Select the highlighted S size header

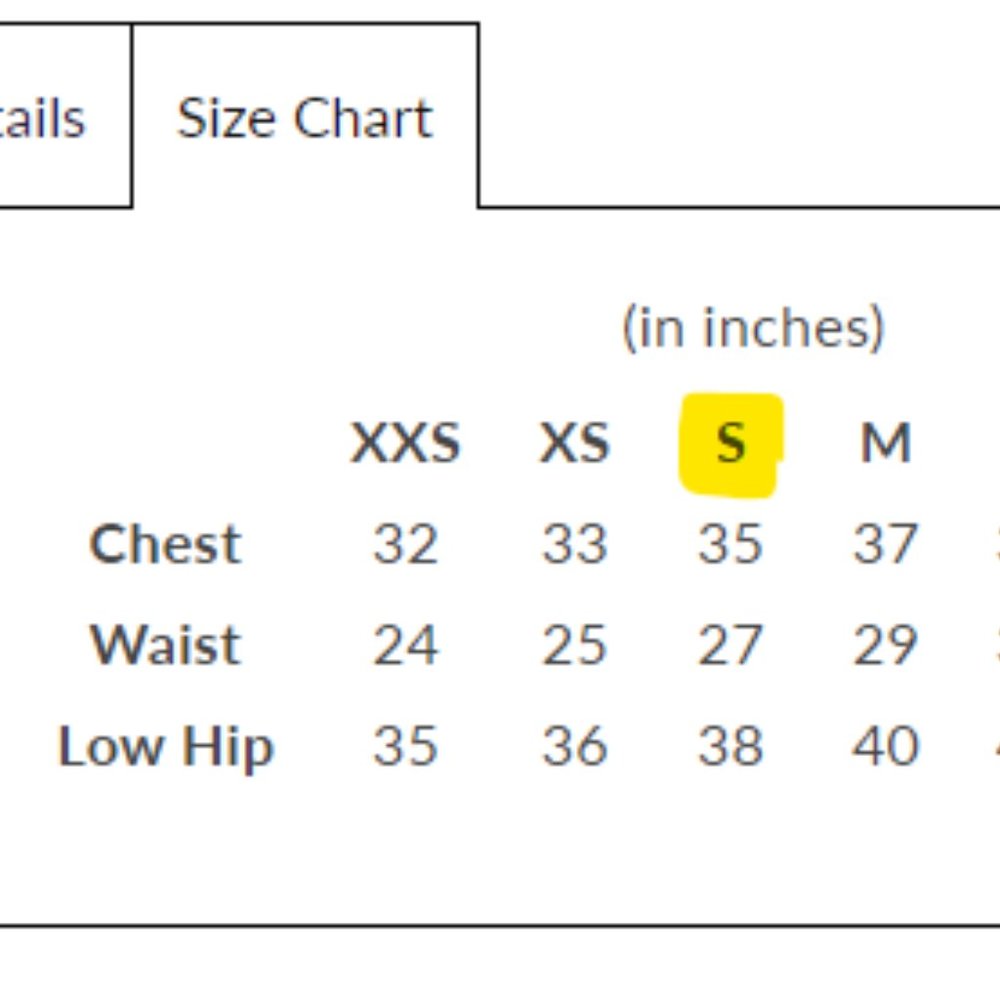[x=731, y=443]
